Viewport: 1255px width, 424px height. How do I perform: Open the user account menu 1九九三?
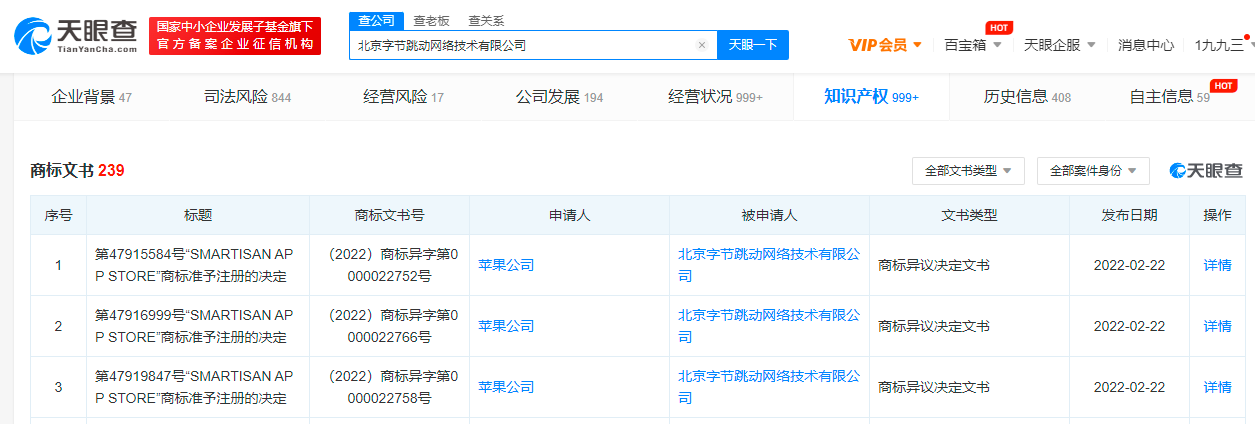(x=1224, y=45)
